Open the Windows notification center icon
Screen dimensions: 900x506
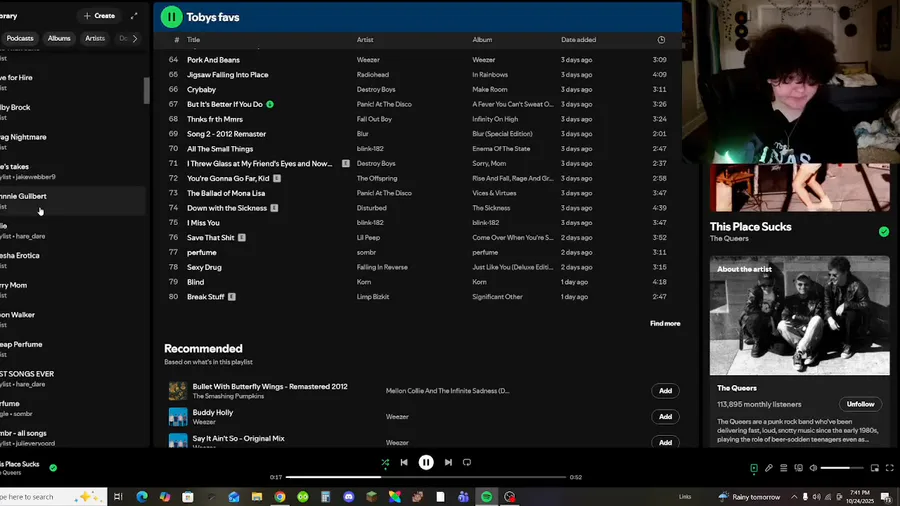(887, 497)
